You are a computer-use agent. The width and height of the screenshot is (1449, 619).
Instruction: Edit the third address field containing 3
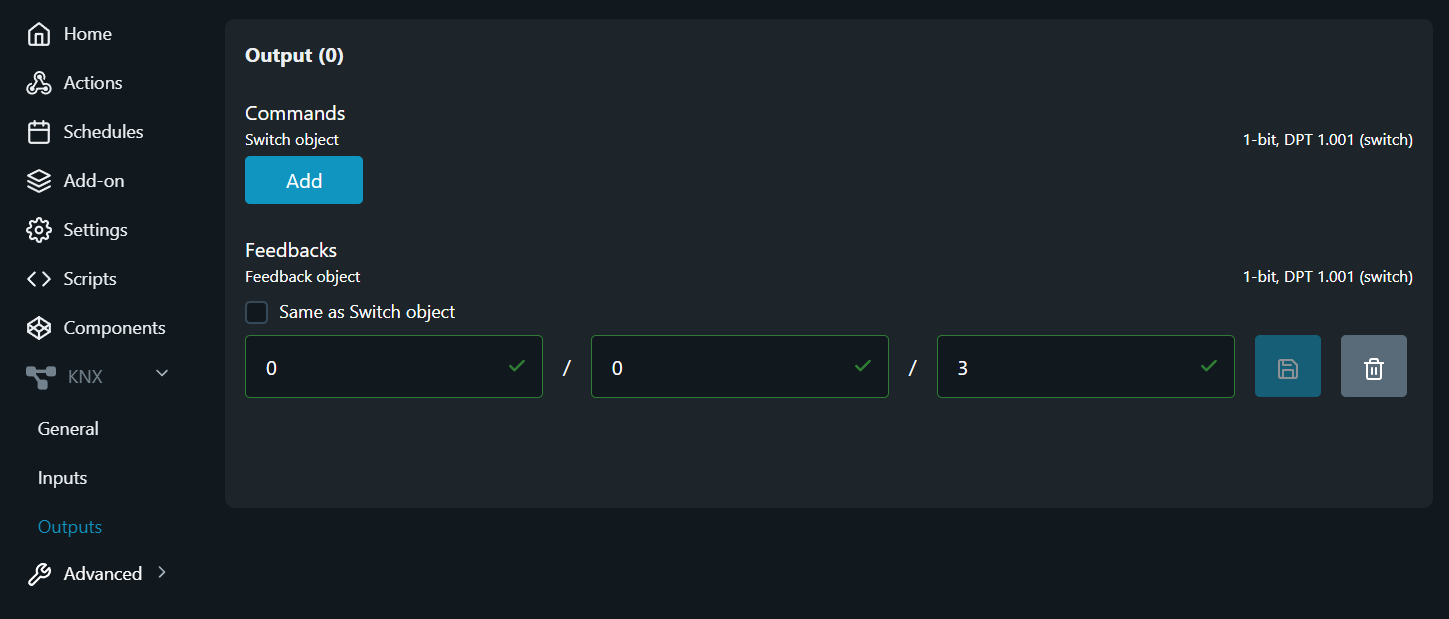coord(1072,367)
